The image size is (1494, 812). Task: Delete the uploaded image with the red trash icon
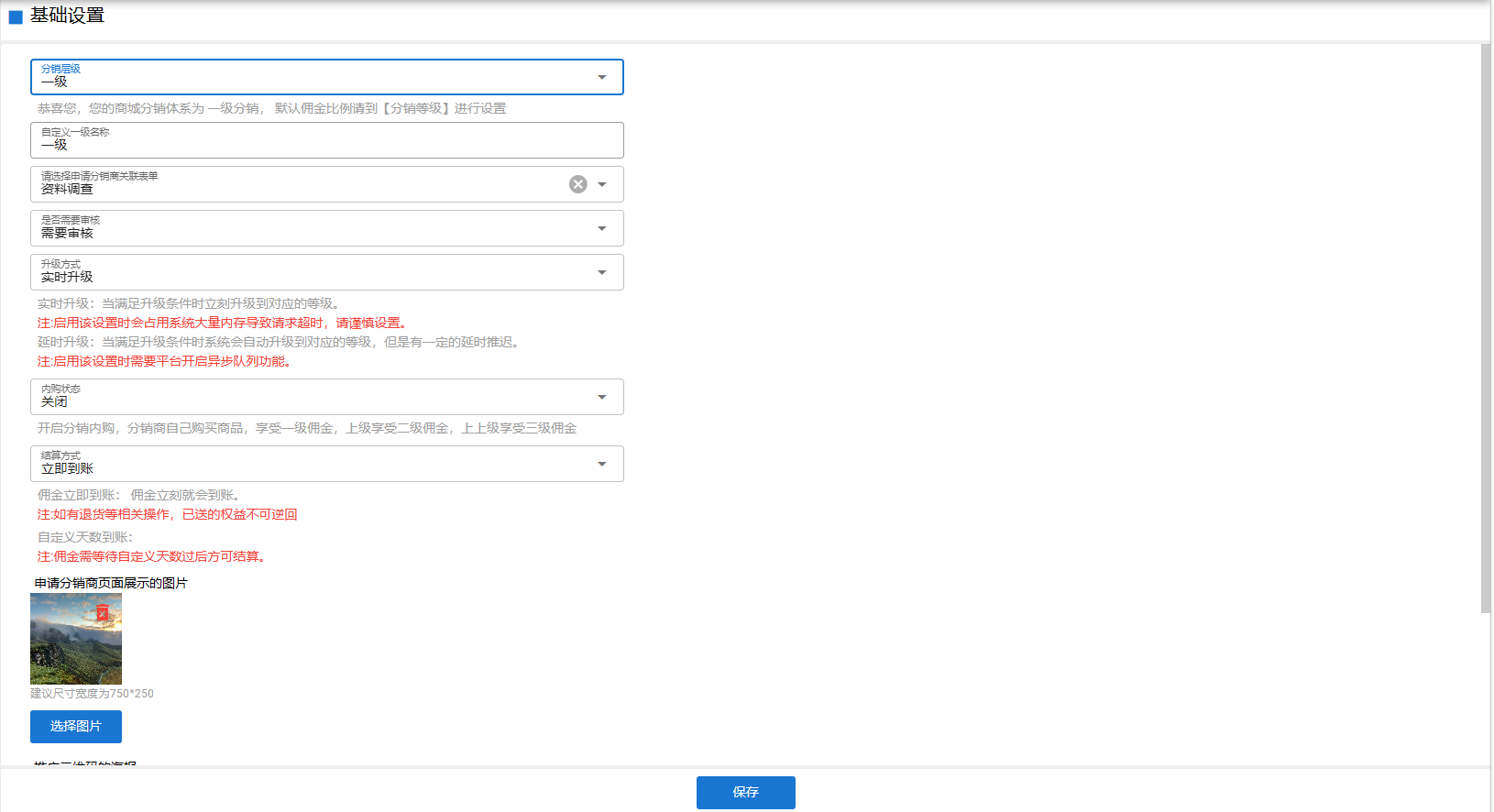[x=103, y=613]
